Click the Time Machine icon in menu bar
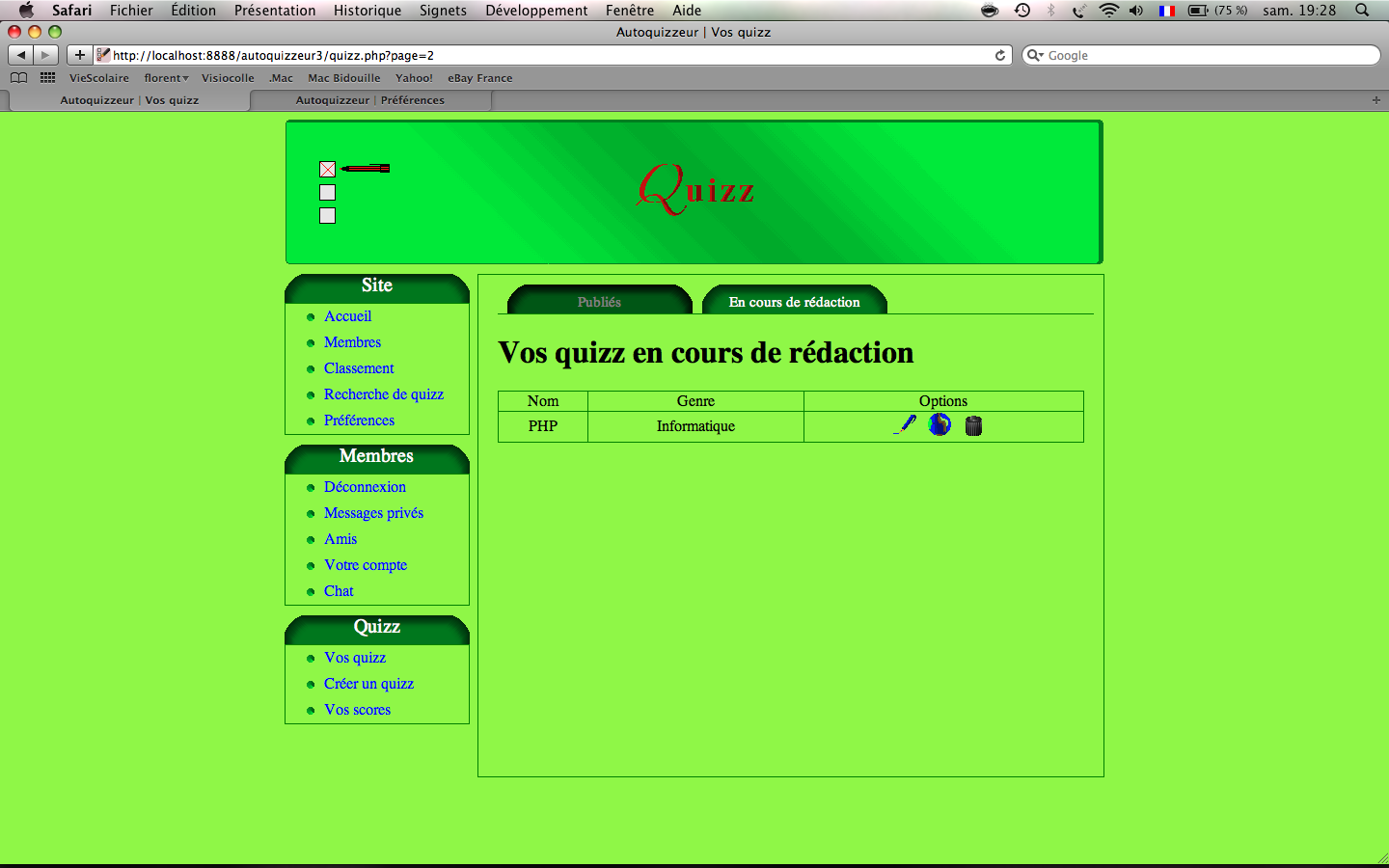Image resolution: width=1389 pixels, height=868 pixels. [1022, 11]
